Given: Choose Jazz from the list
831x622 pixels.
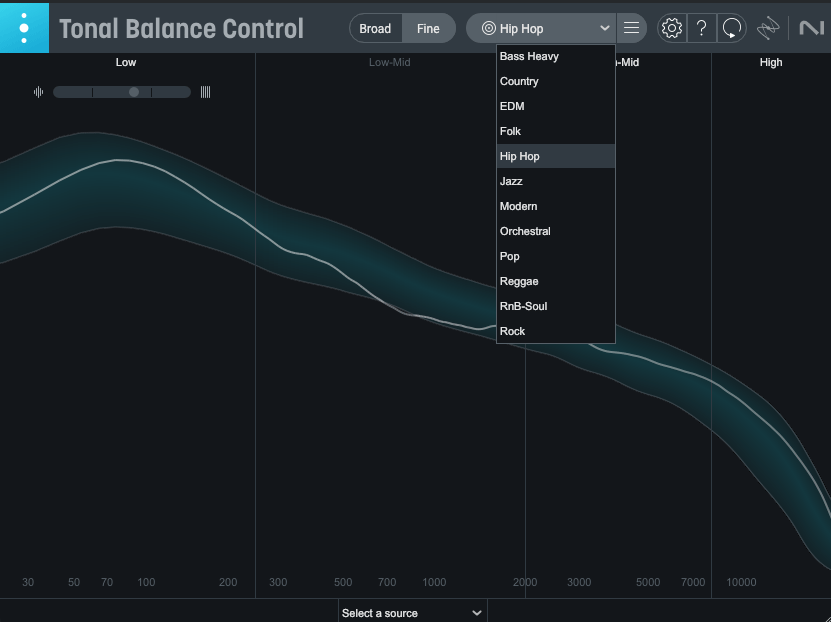Looking at the screenshot, I should click(555, 181).
